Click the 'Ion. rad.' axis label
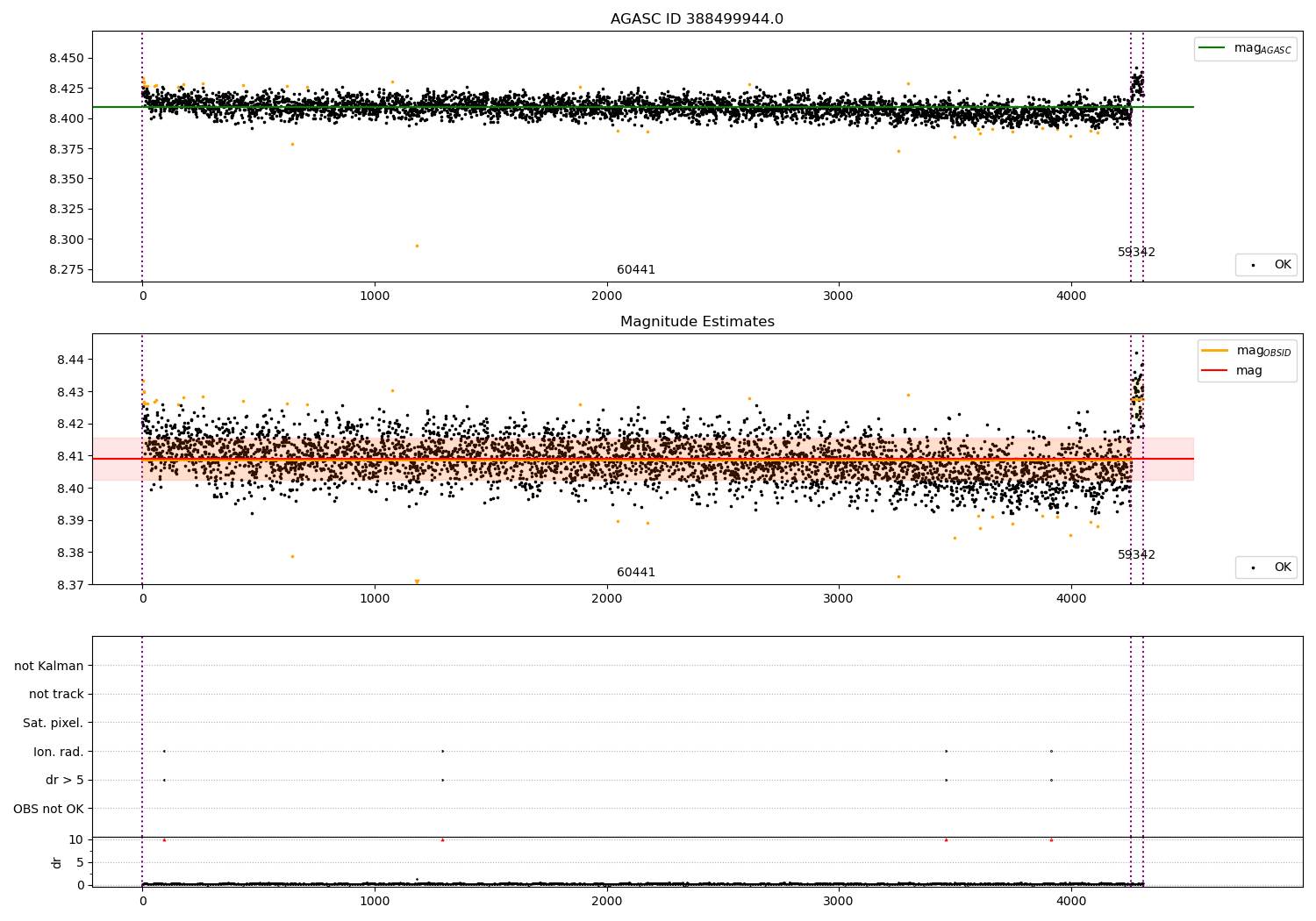 coord(59,753)
